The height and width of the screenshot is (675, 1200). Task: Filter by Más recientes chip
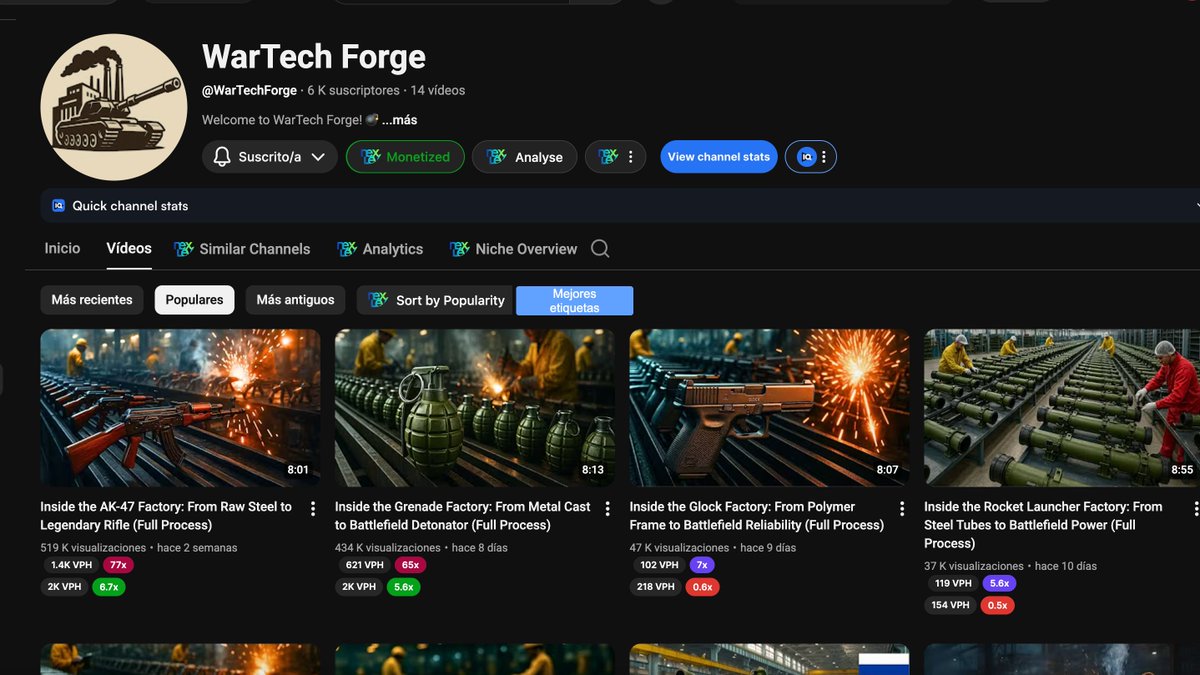pyautogui.click(x=92, y=300)
